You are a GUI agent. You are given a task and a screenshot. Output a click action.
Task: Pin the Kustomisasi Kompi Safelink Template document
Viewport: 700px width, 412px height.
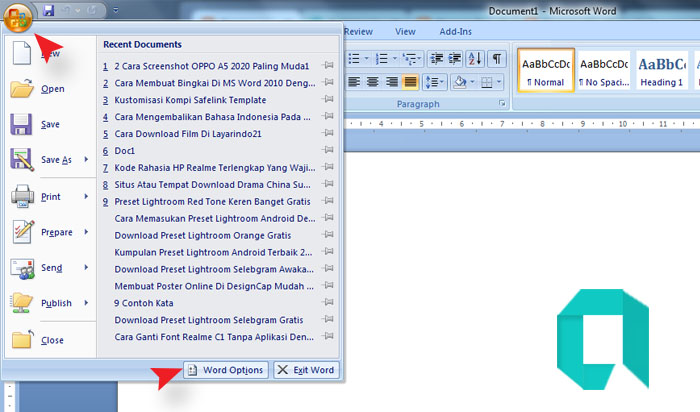328,99
